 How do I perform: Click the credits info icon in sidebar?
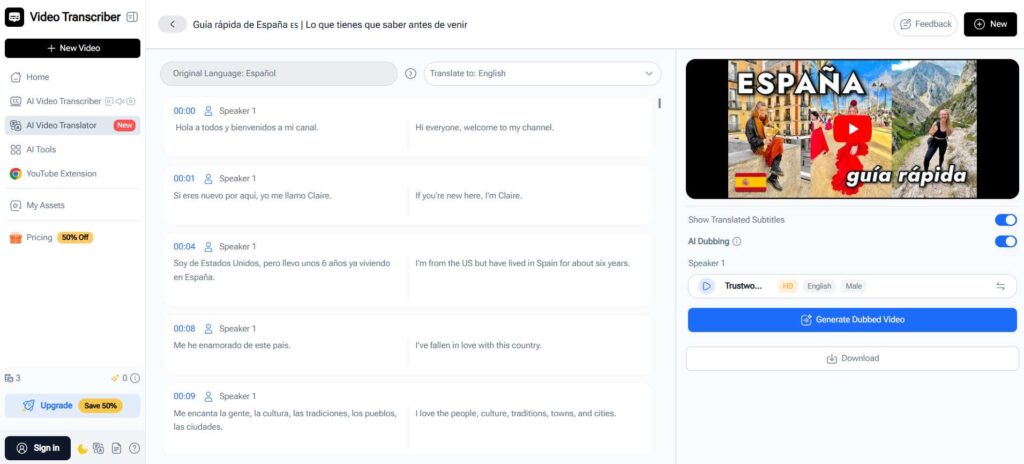point(135,378)
